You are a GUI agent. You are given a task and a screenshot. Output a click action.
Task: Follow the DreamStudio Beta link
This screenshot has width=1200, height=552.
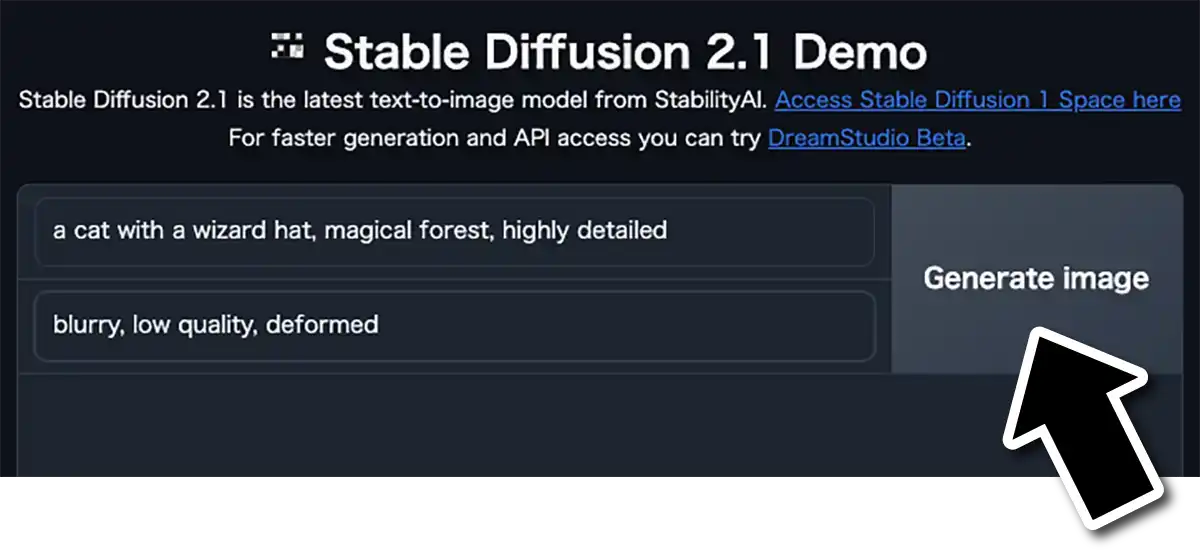click(x=867, y=138)
